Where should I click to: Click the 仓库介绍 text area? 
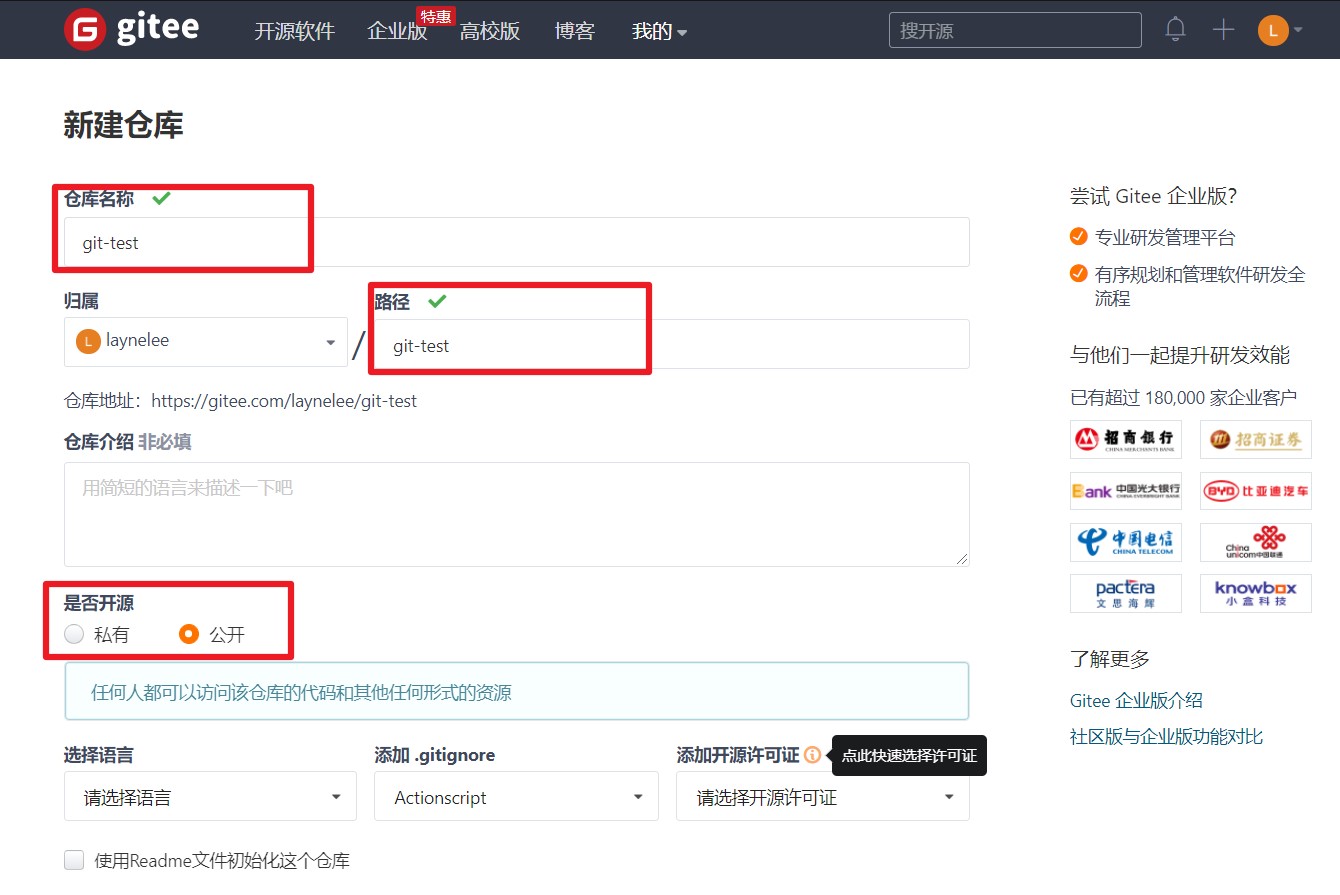tap(517, 514)
